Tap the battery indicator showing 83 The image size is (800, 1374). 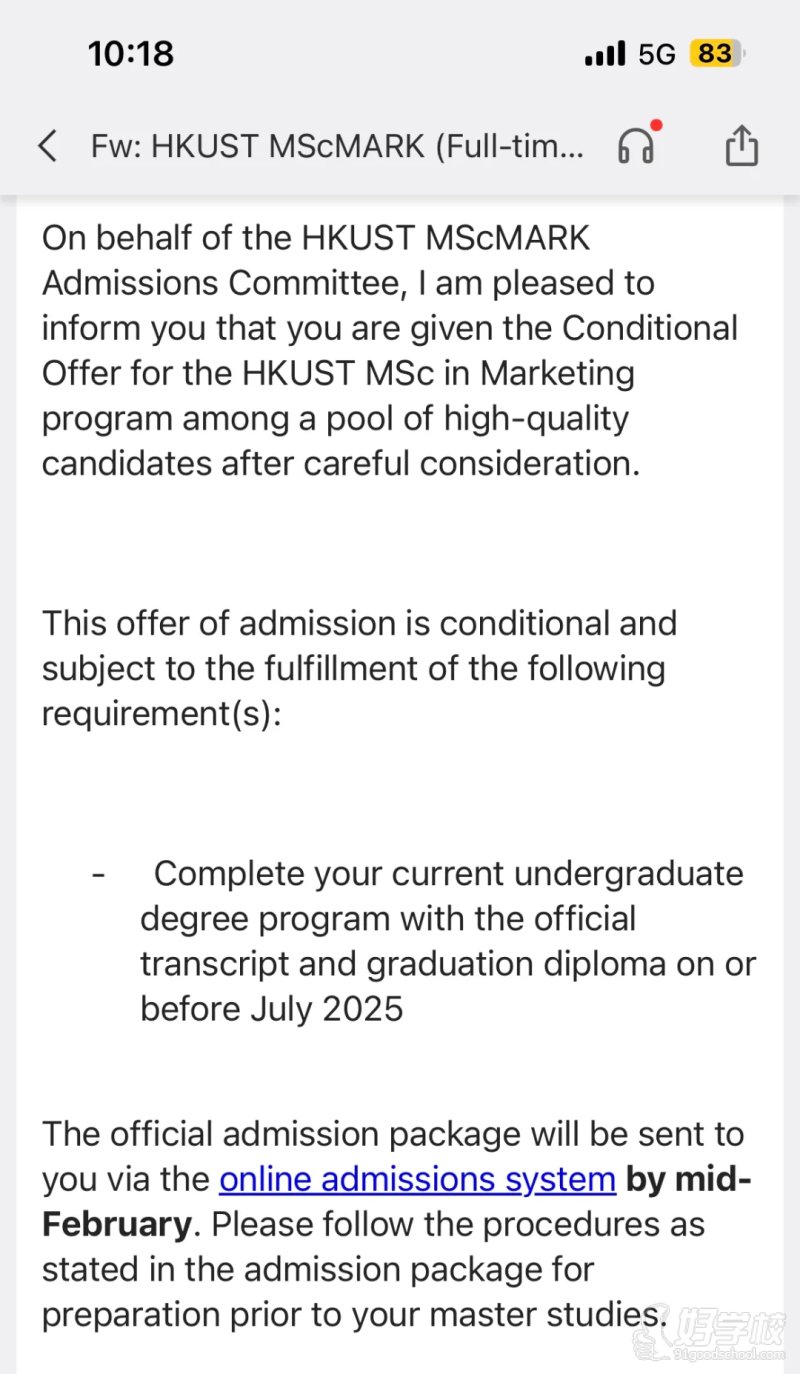pos(716,53)
